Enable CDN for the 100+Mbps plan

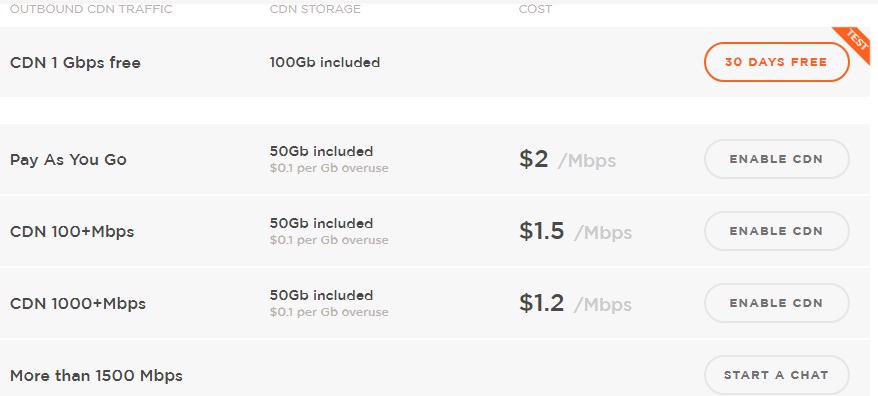[x=776, y=231]
